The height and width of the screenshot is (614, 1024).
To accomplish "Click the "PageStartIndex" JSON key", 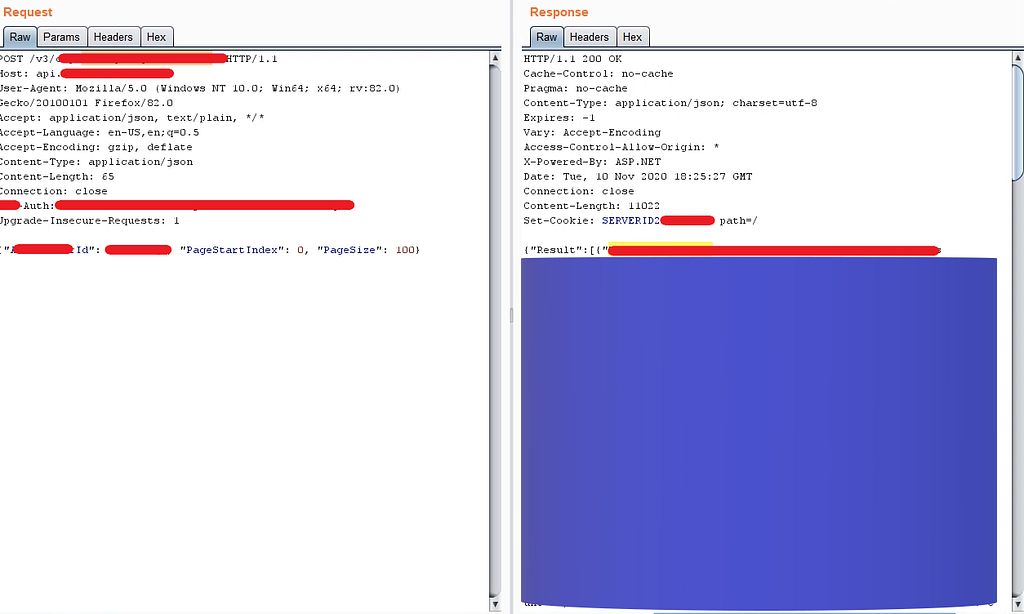I will tap(232, 250).
